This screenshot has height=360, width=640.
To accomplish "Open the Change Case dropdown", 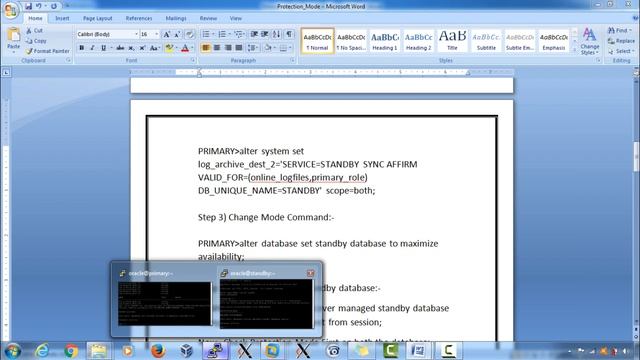I will tap(154, 48).
